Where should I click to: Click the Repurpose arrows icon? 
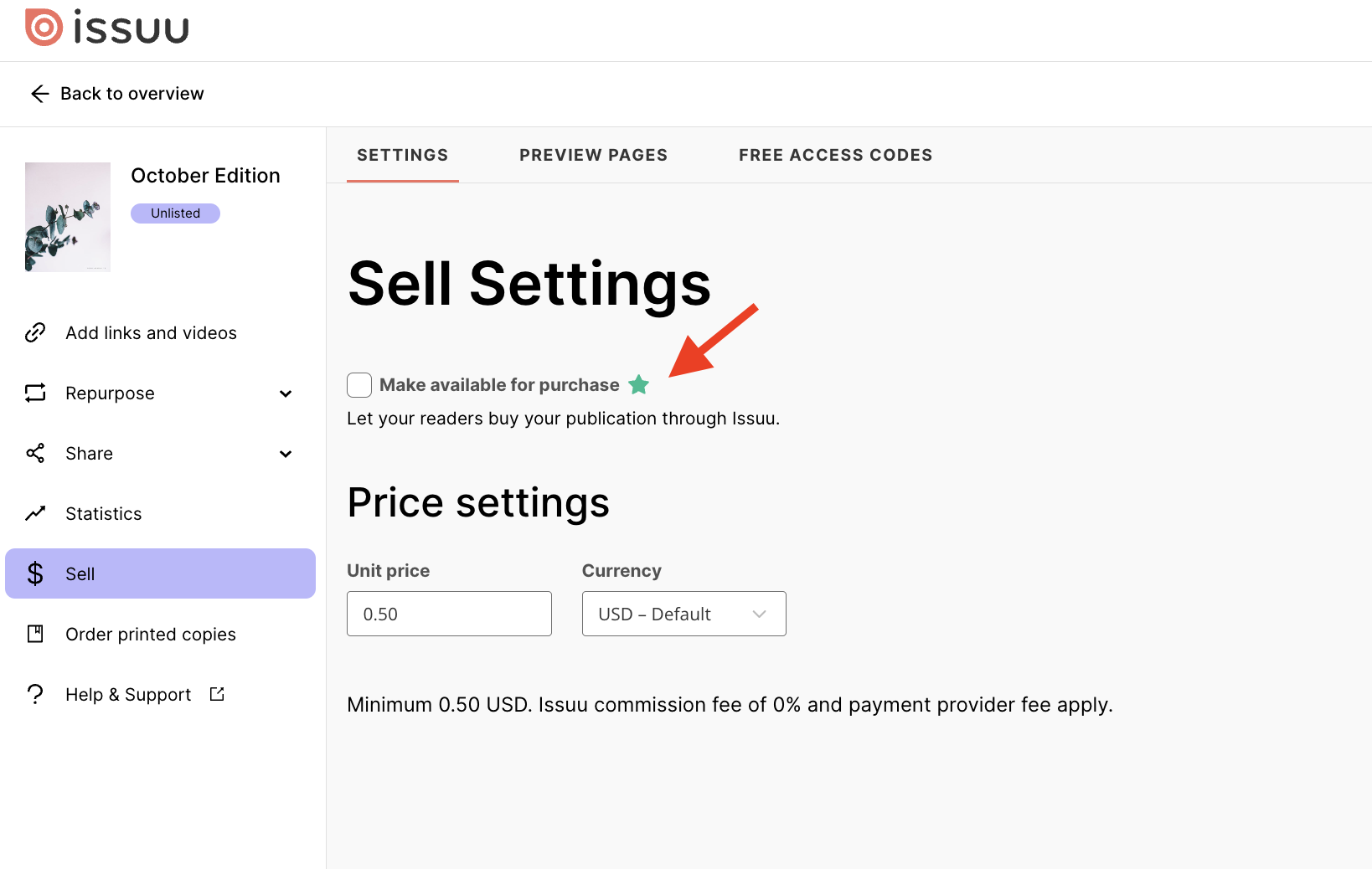34,393
